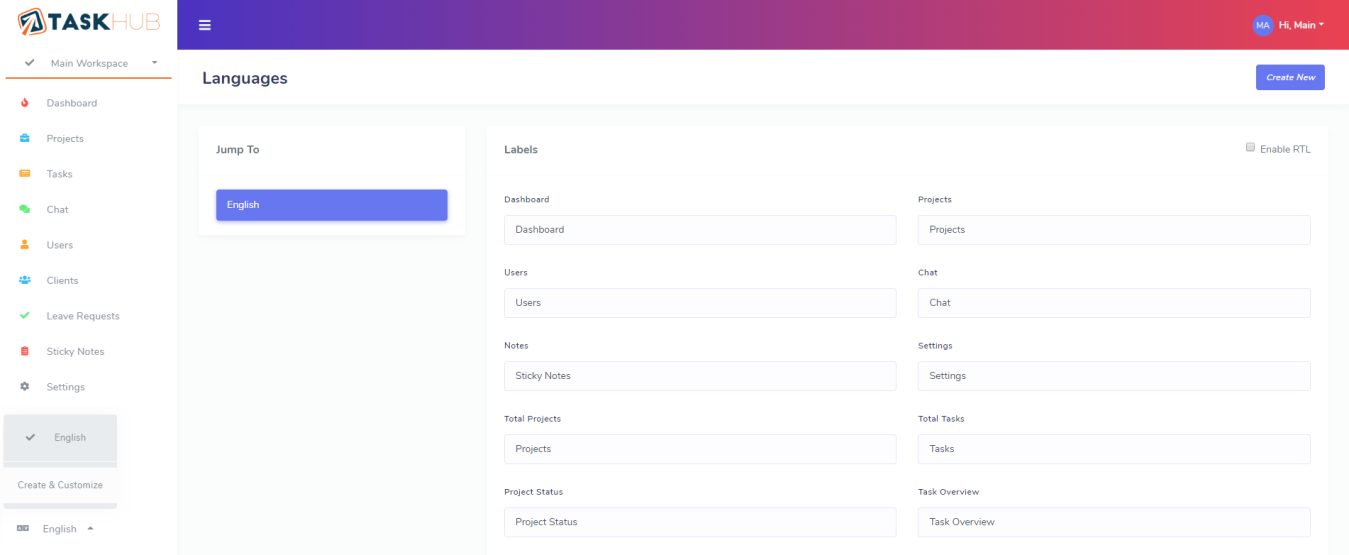Click the Clients group icon
This screenshot has height=555, width=1349.
click(x=25, y=281)
